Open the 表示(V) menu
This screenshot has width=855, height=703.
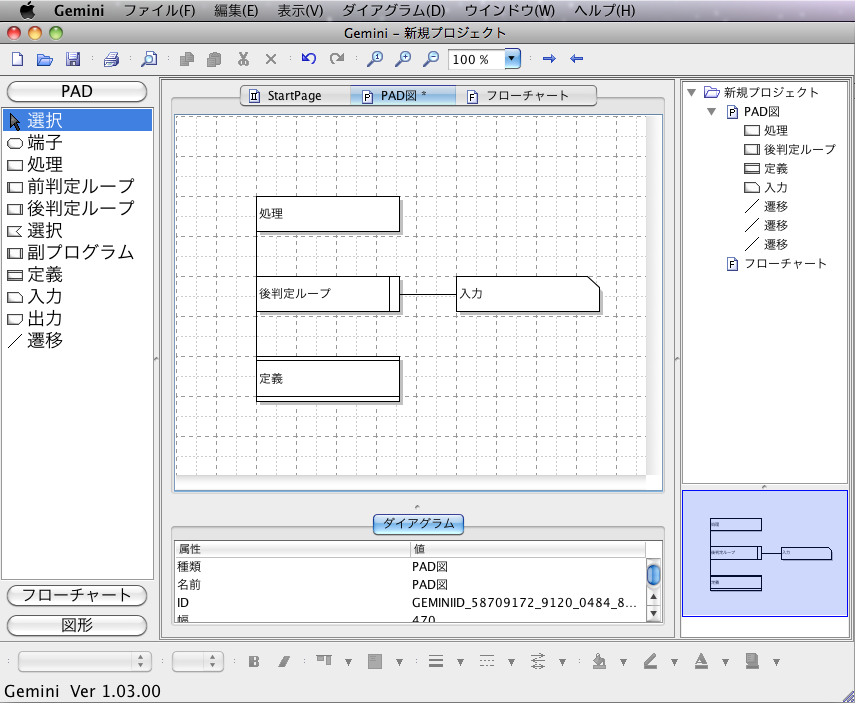300,10
